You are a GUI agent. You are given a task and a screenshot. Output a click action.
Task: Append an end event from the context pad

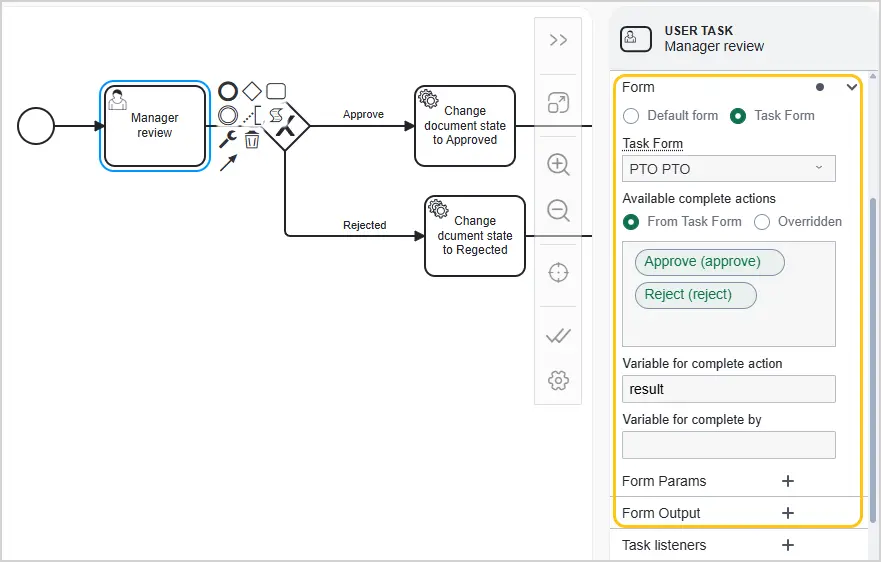[228, 91]
